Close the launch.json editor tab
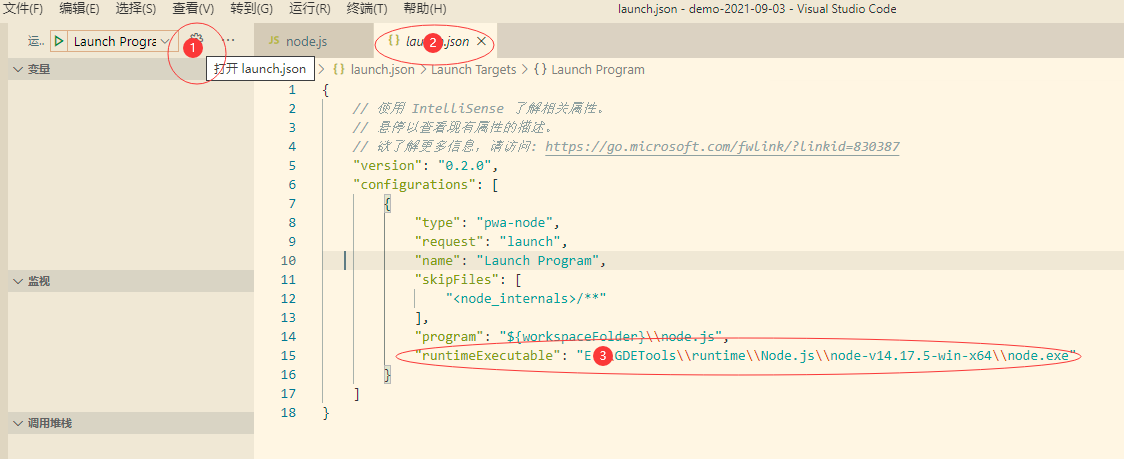Viewport: 1124px width, 459px height. click(481, 42)
